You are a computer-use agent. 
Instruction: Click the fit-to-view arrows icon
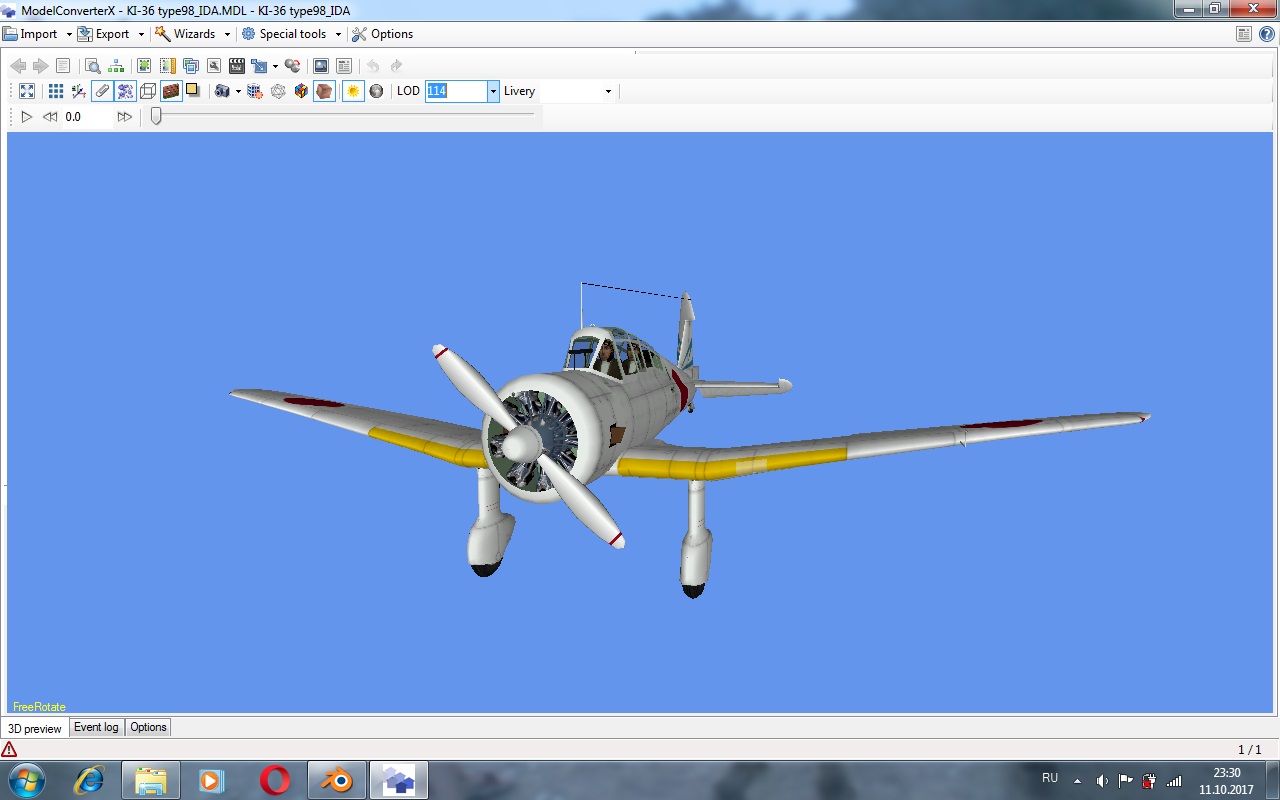pyautogui.click(x=27, y=91)
